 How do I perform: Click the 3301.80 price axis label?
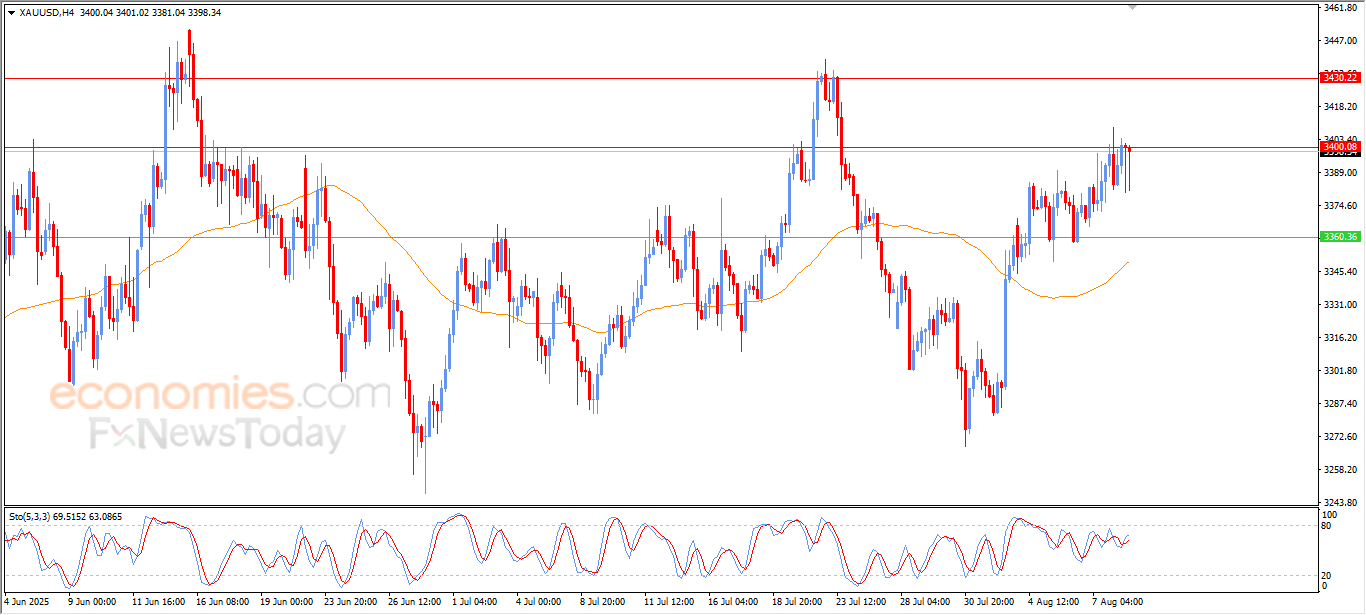coord(1339,371)
